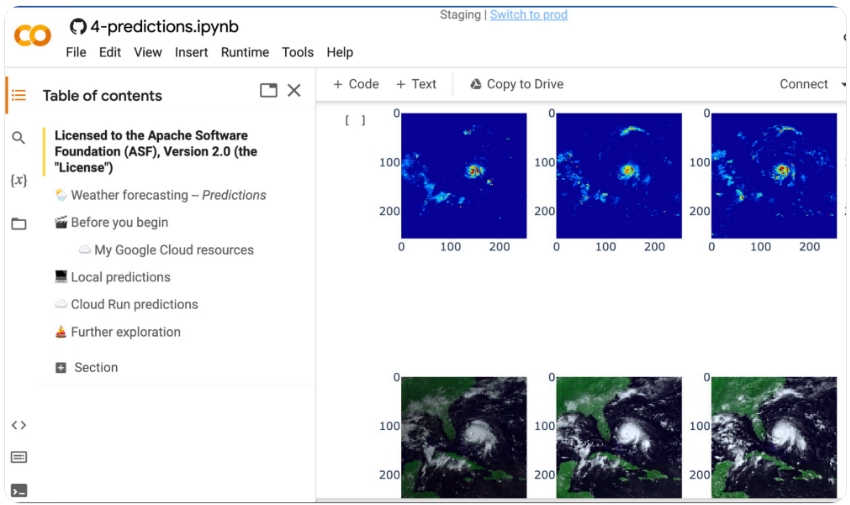Click the Copy to Drive button
Viewport: 850px width, 505px height.
516,84
